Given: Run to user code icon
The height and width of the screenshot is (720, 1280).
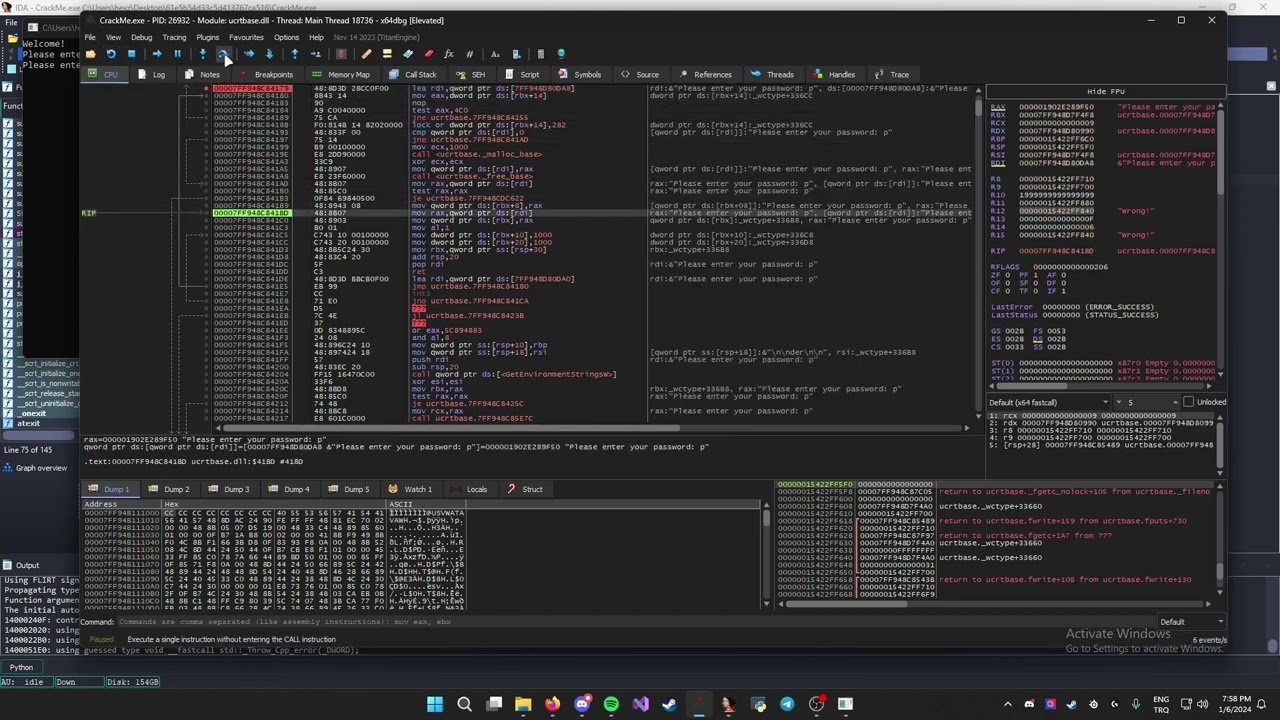Looking at the screenshot, I should (315, 54).
